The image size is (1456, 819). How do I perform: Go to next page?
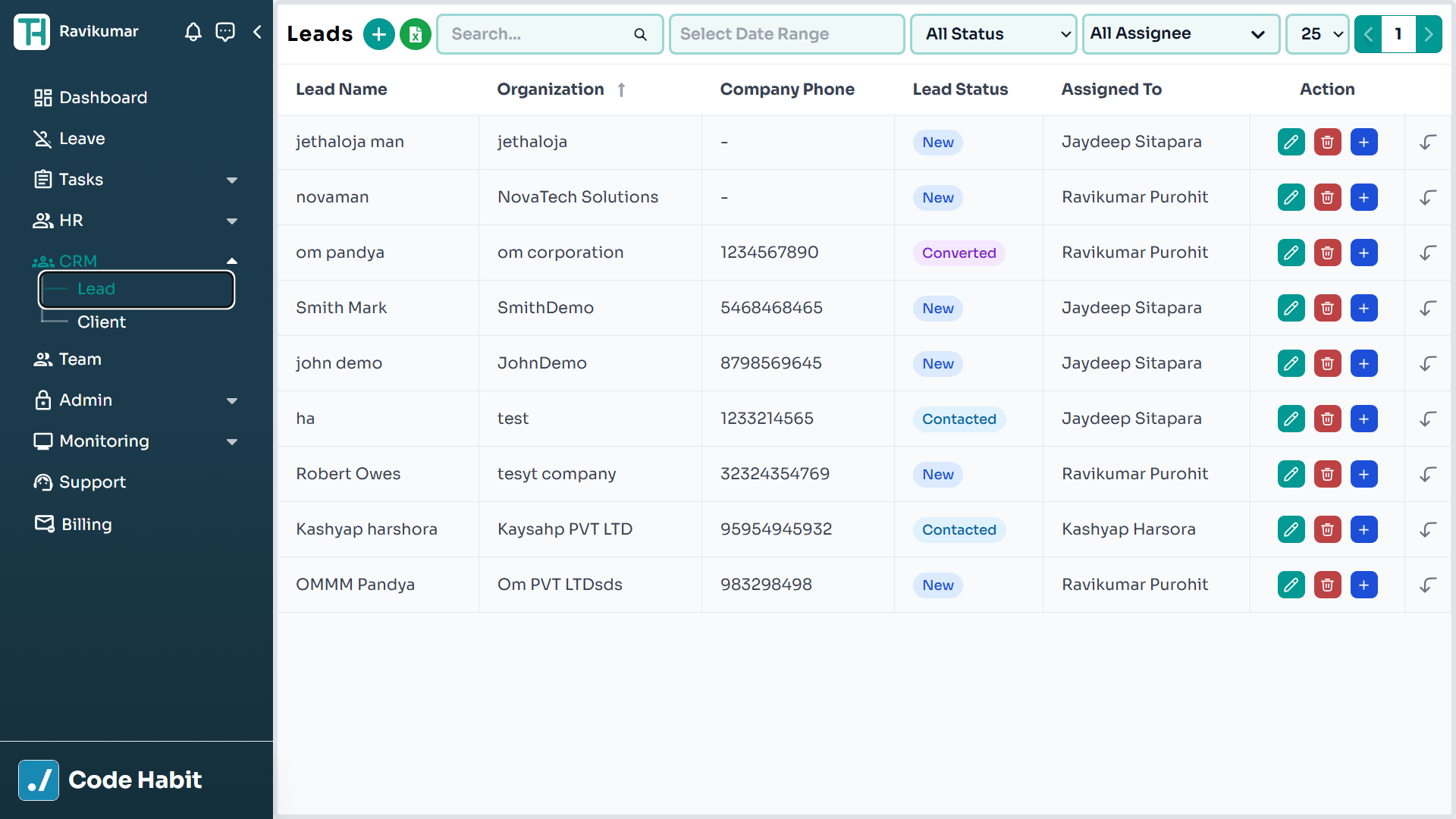pyautogui.click(x=1429, y=34)
